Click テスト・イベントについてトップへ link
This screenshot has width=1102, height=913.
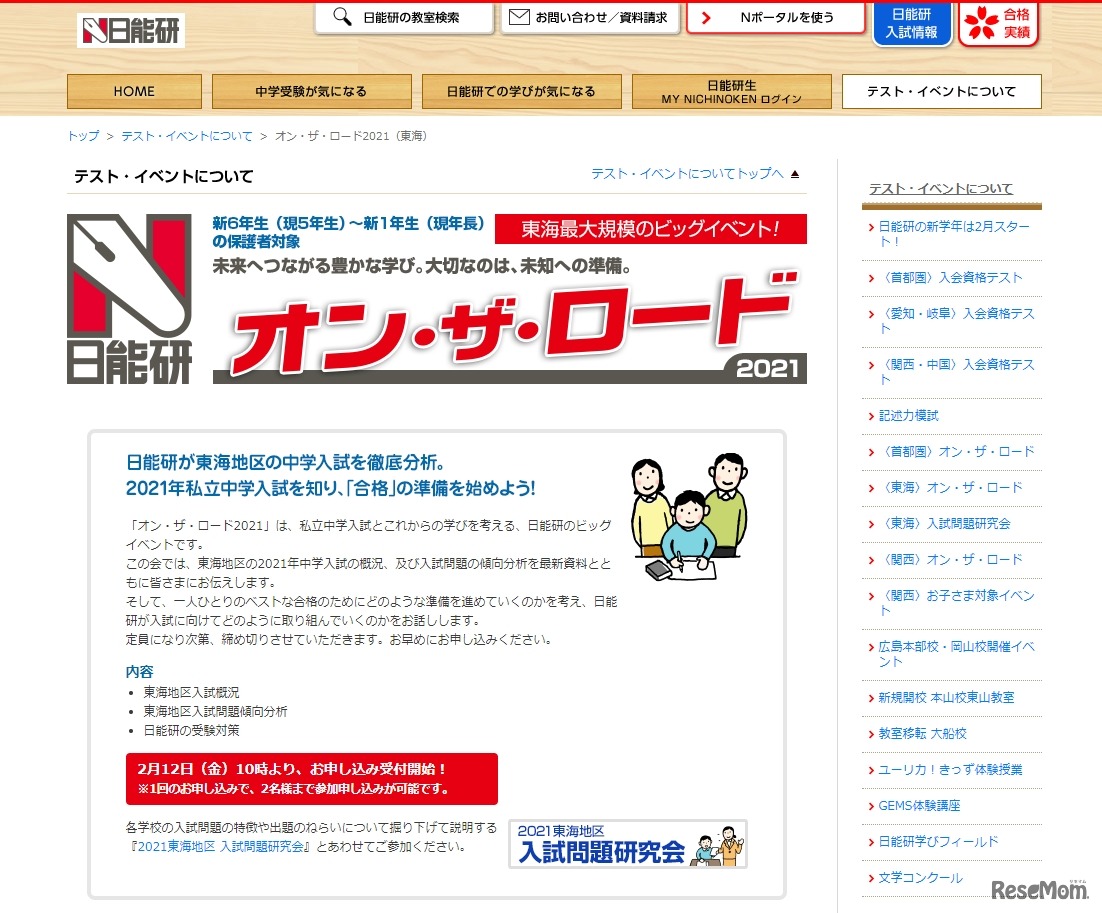(x=687, y=174)
